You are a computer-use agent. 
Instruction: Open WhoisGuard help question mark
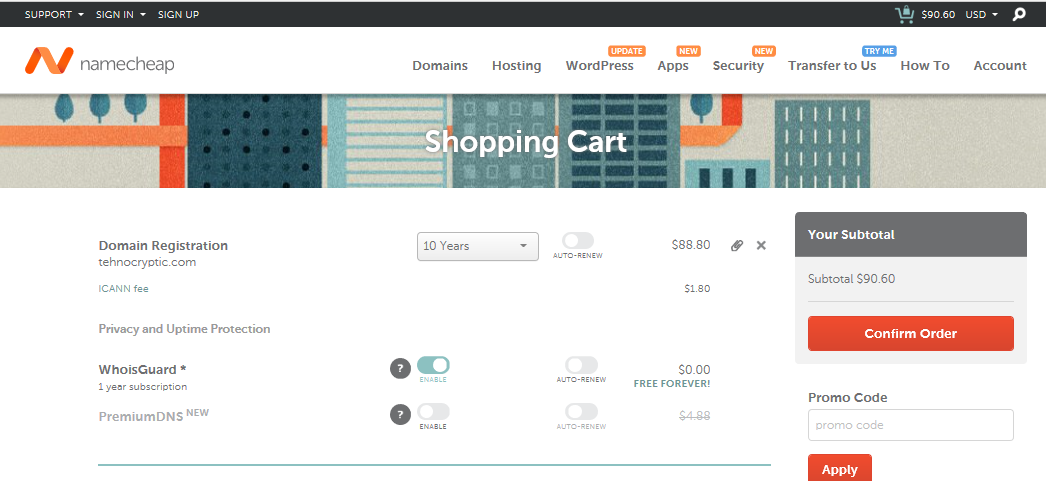pyautogui.click(x=400, y=368)
